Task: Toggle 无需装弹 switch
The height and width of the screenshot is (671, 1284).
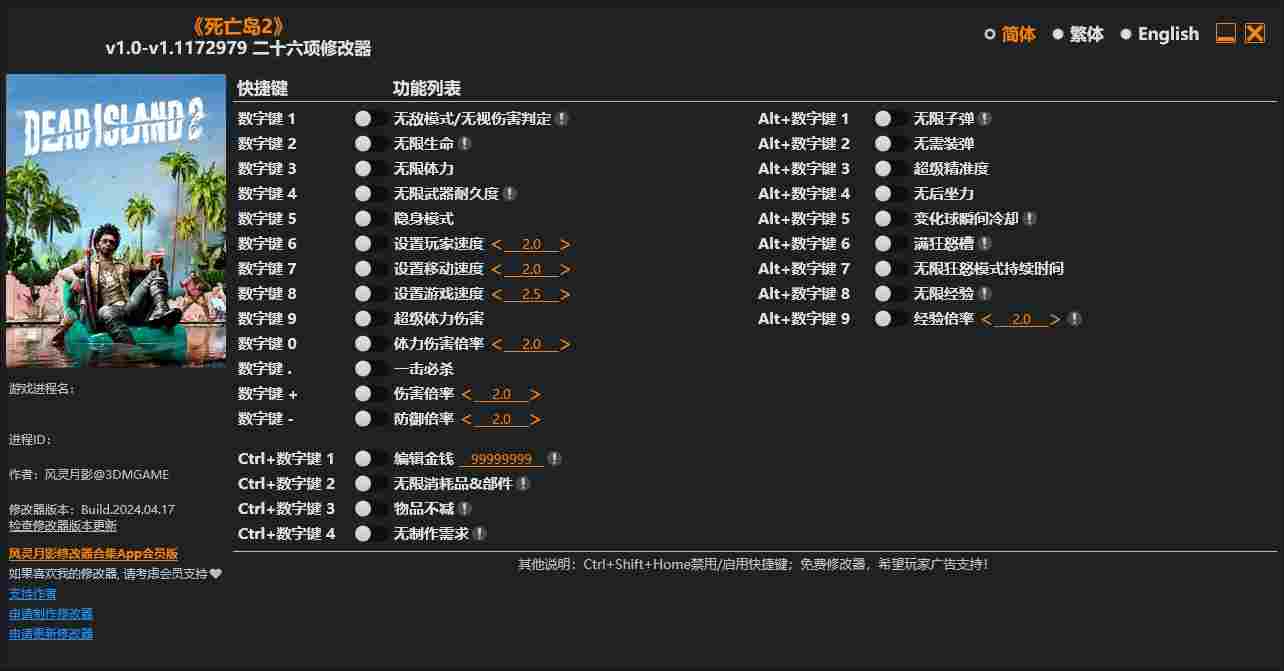Action: pyautogui.click(x=891, y=143)
